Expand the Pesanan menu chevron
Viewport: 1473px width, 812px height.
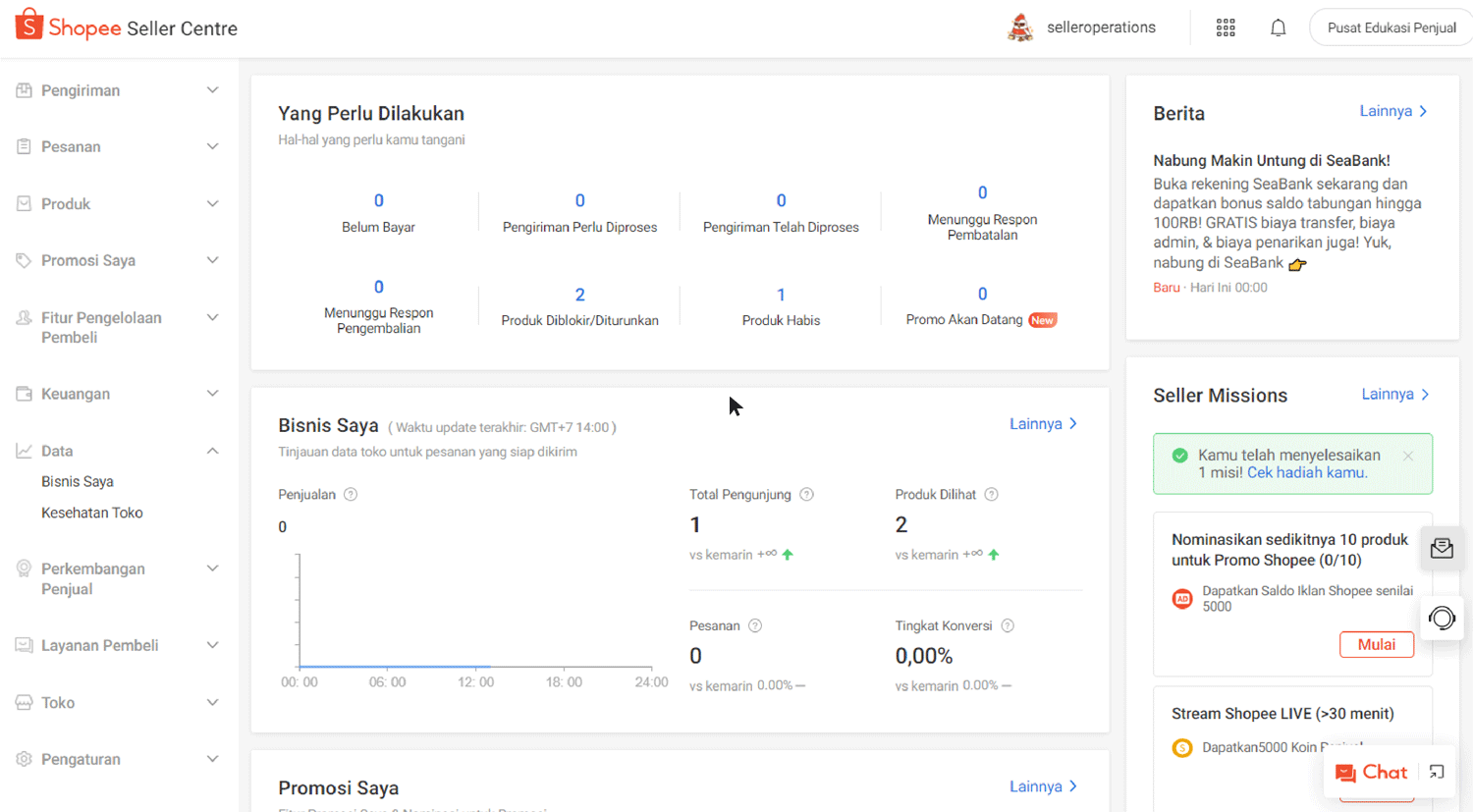click(212, 147)
